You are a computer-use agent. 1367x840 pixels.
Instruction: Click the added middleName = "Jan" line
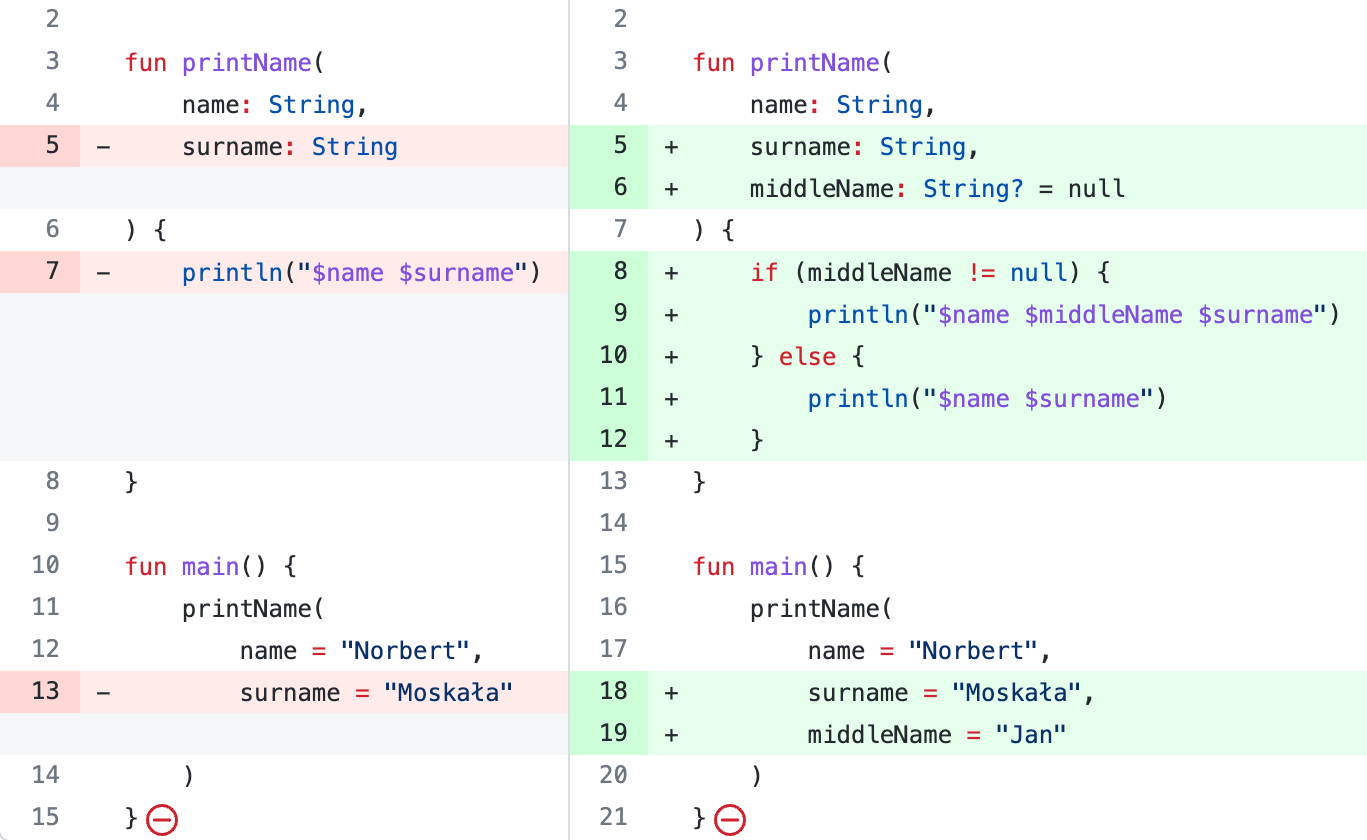(x=937, y=735)
